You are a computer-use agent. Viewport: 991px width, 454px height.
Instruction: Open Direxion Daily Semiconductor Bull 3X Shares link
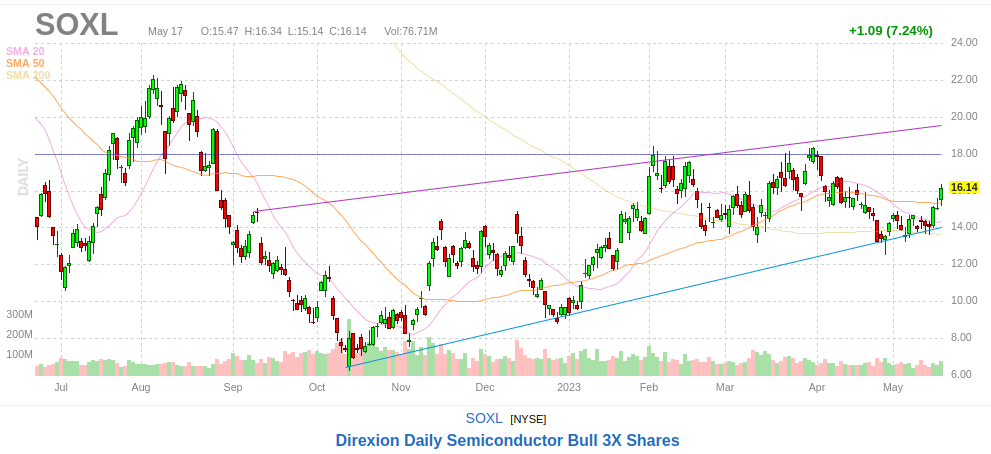pos(508,440)
